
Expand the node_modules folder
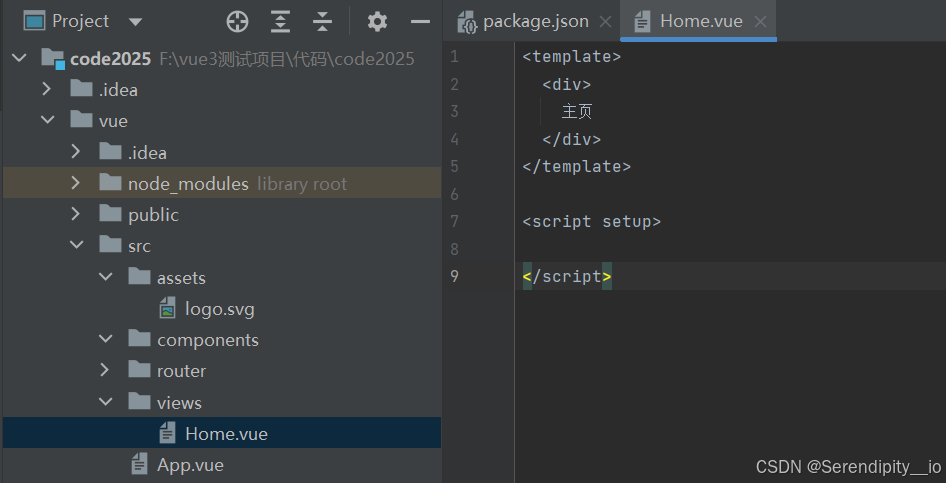click(x=75, y=183)
